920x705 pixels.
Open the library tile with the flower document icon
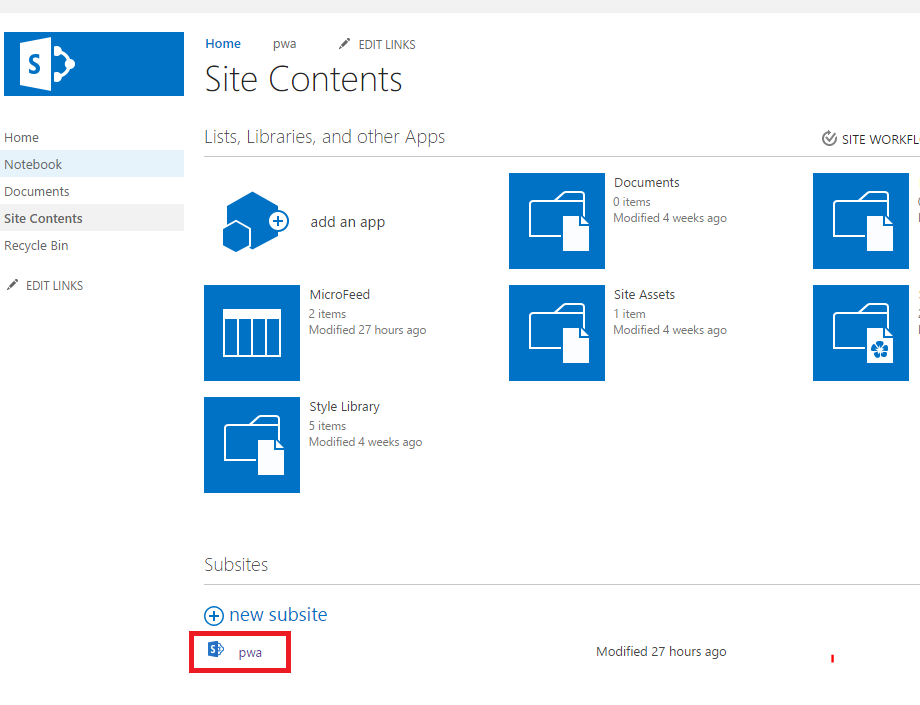[x=861, y=333]
